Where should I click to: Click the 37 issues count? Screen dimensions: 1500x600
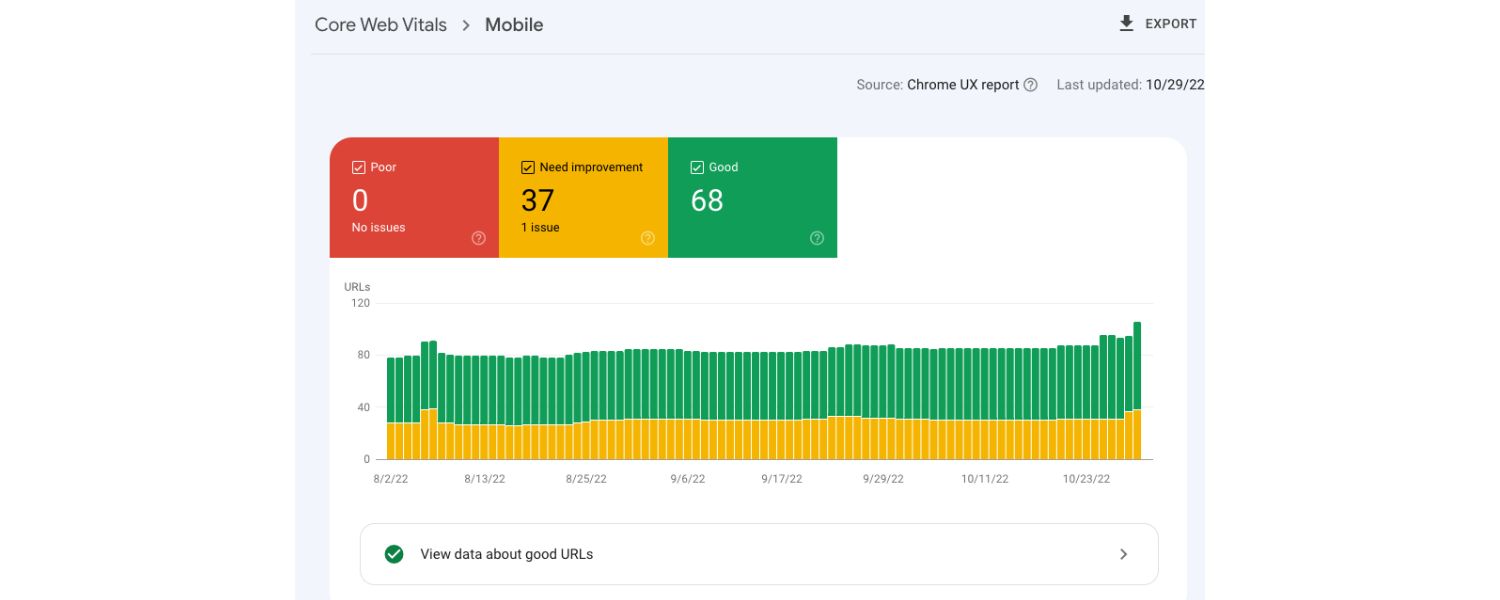[x=537, y=200]
